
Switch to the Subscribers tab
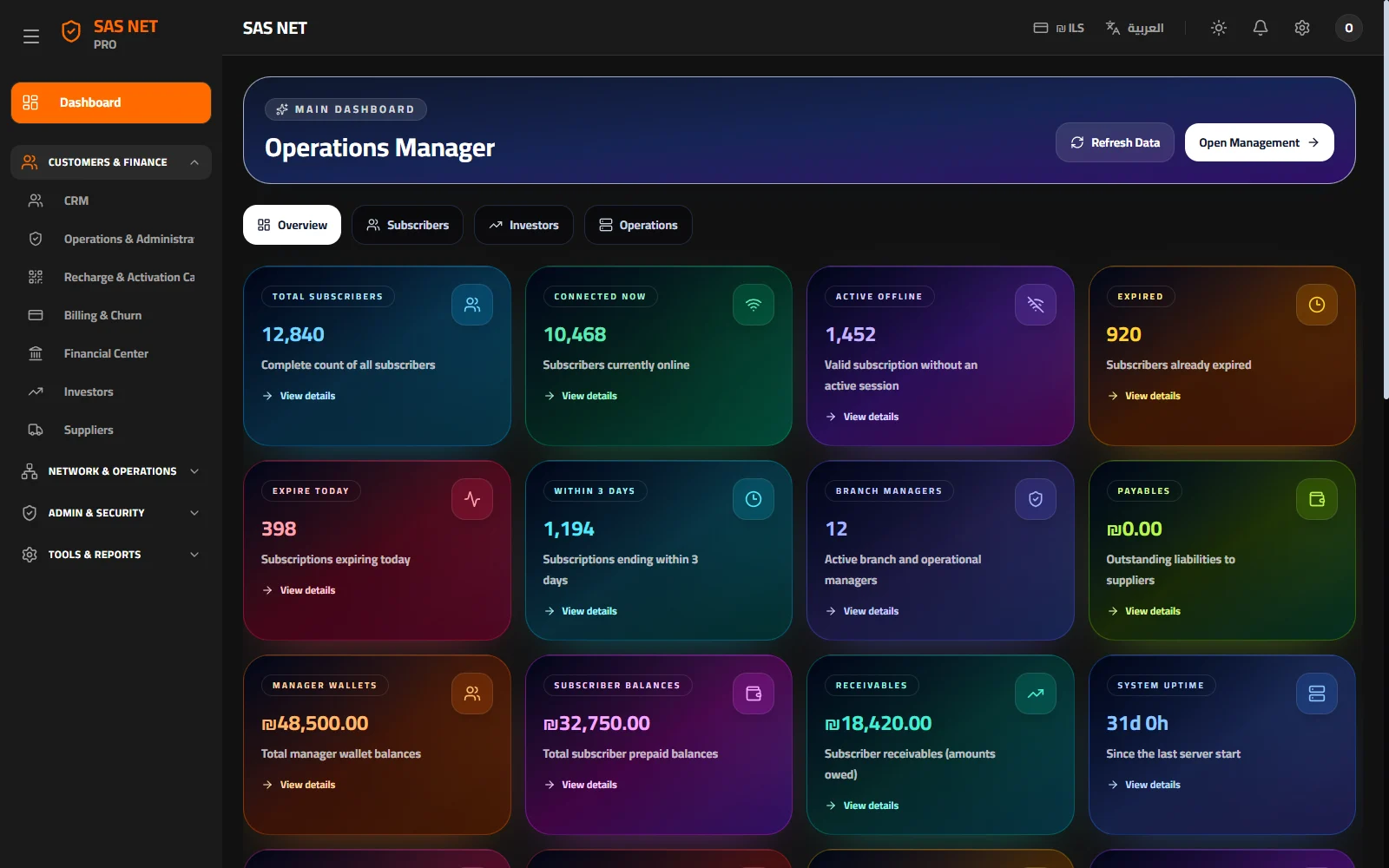click(407, 225)
